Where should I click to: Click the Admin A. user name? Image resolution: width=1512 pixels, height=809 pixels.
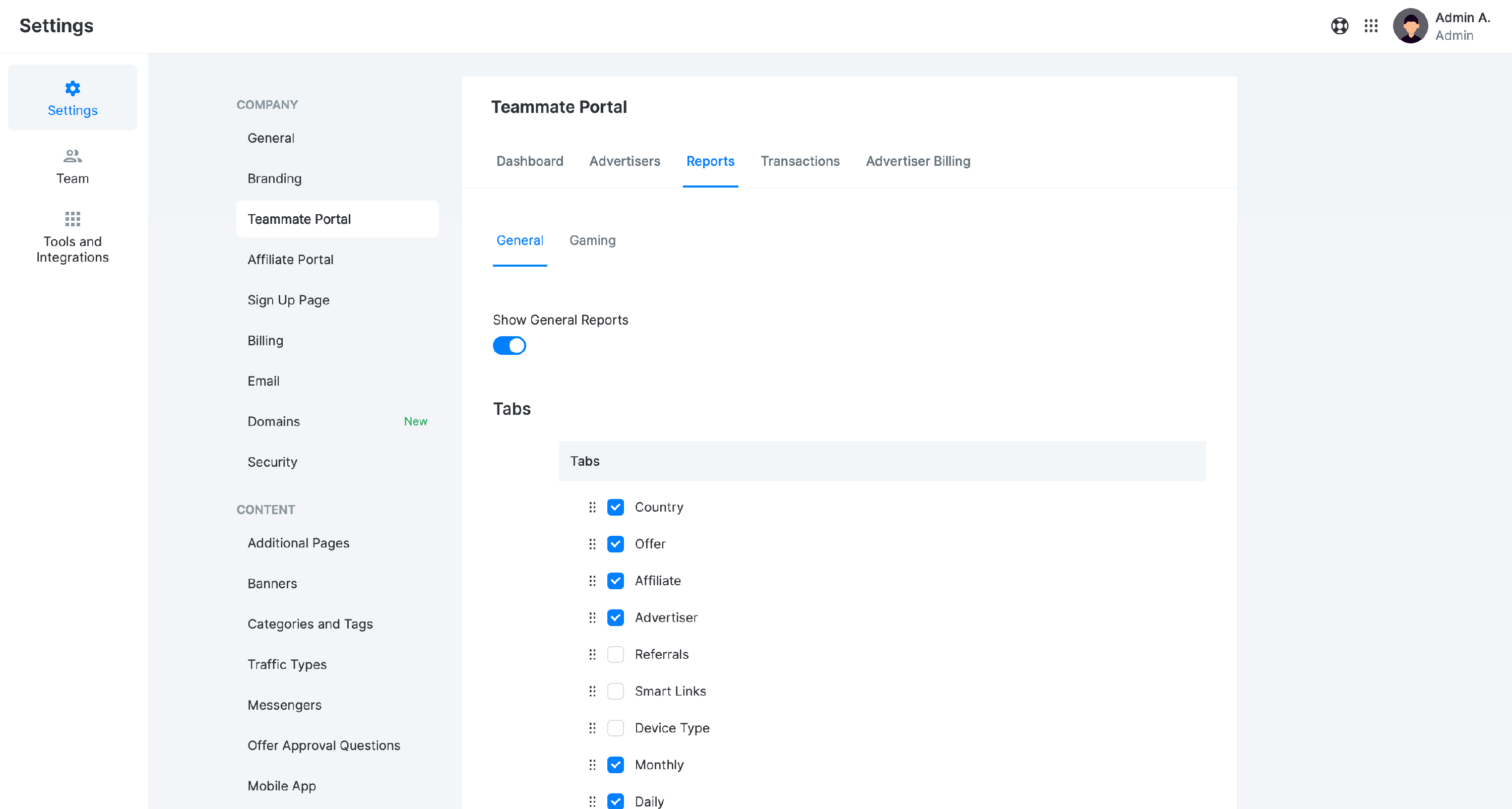1462,18
